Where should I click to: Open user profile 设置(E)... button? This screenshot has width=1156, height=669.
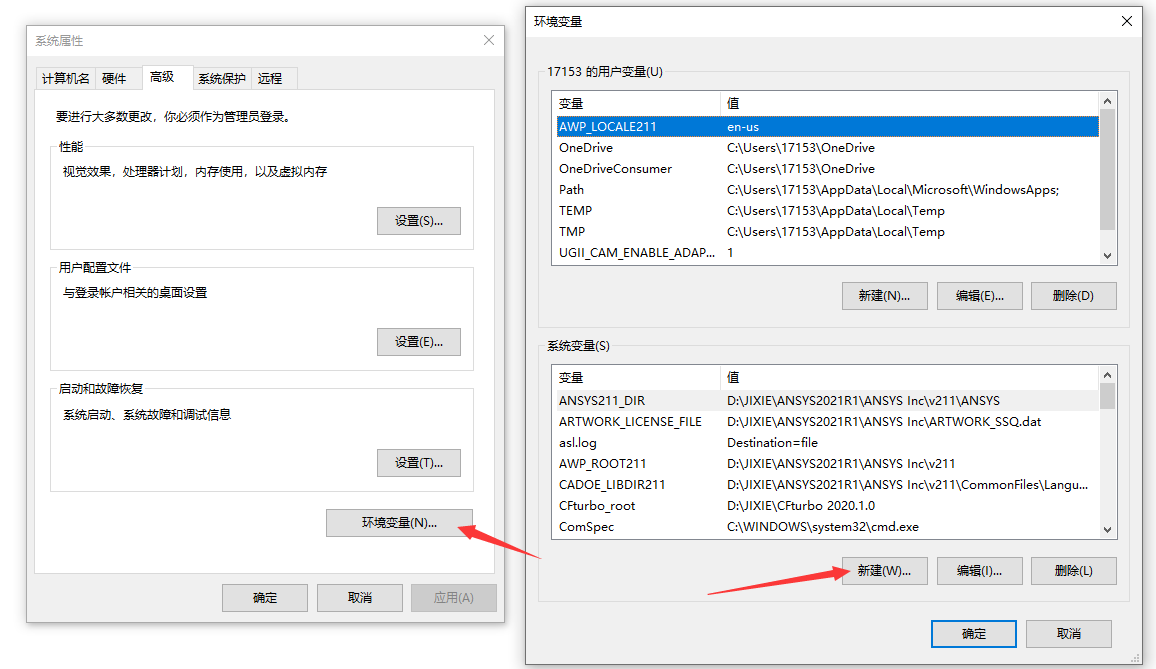coord(418,342)
